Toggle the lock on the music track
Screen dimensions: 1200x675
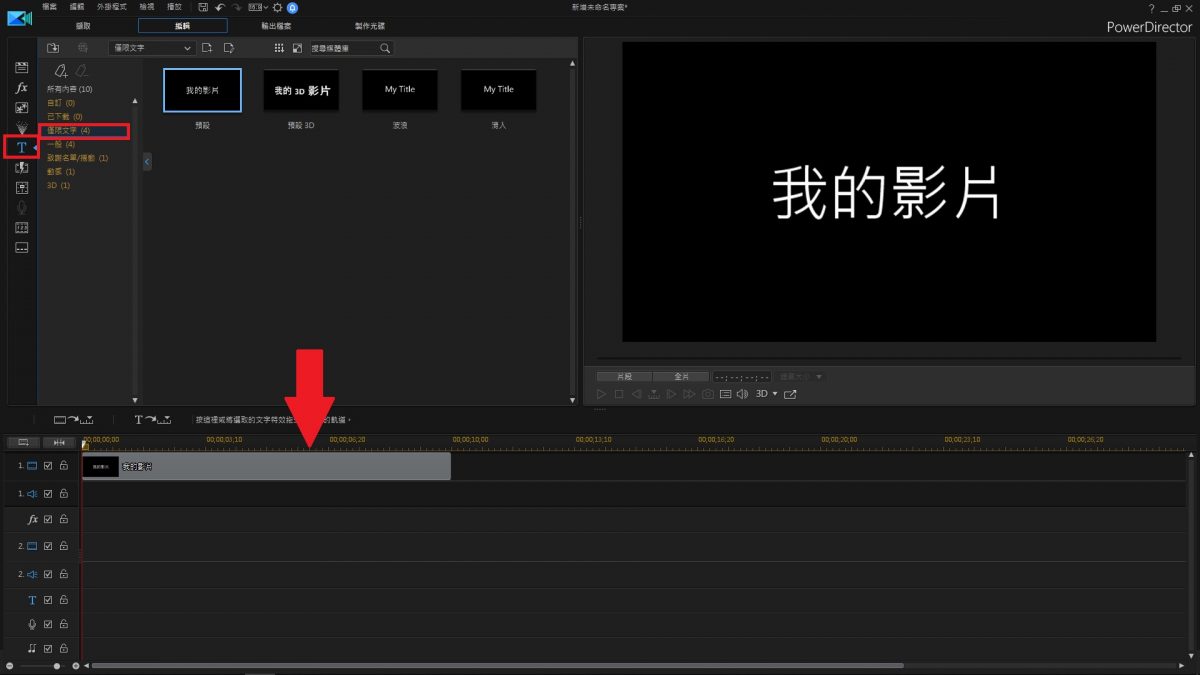63,648
